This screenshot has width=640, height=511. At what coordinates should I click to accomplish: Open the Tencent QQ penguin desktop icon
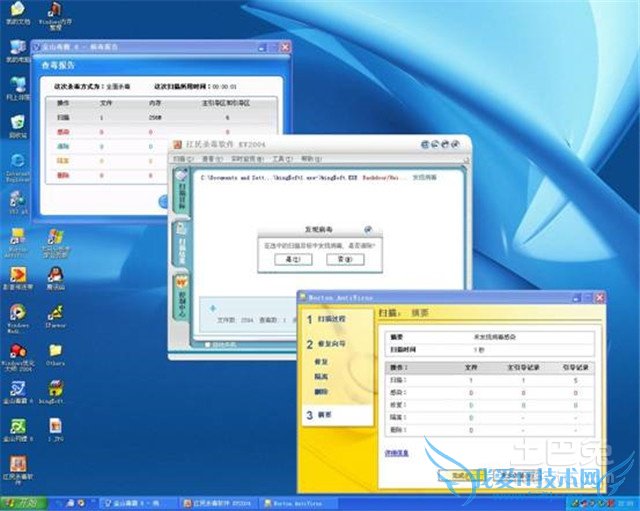(x=55, y=278)
